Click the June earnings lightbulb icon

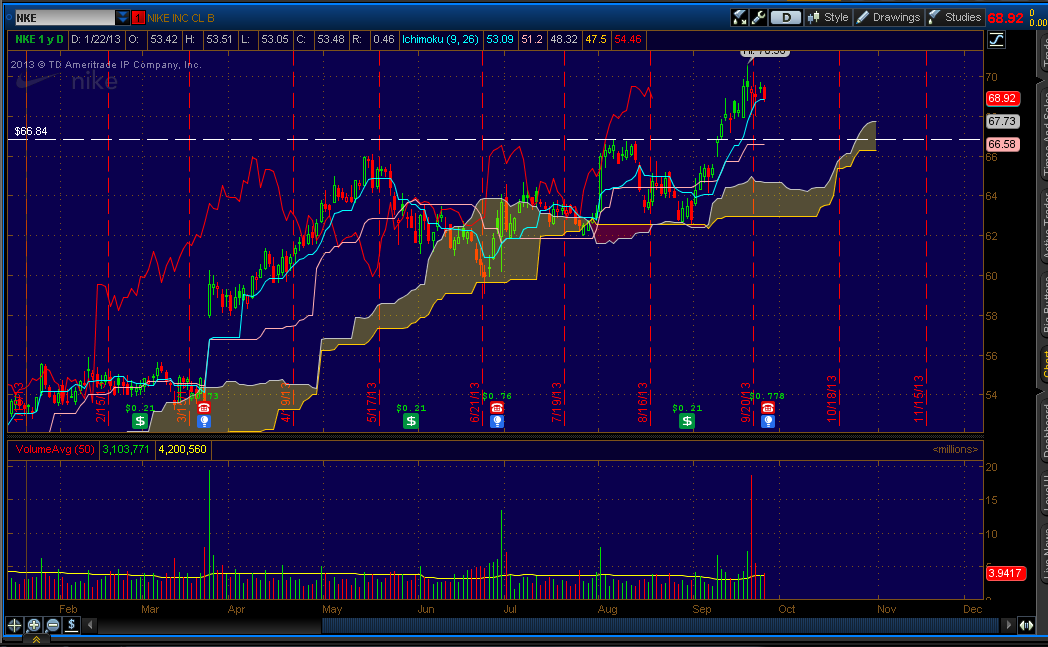coord(497,421)
